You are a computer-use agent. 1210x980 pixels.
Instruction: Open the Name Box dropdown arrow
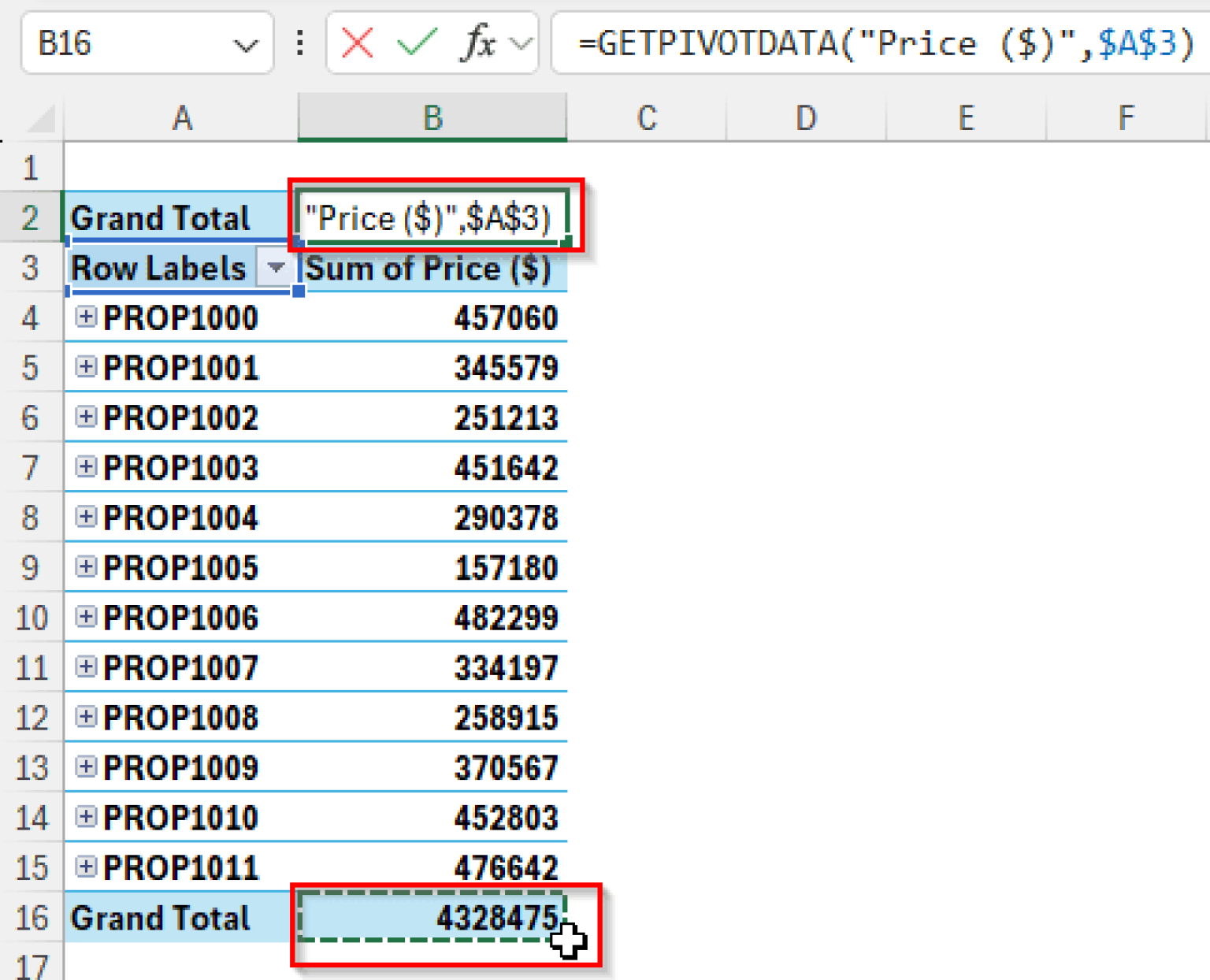tap(246, 46)
